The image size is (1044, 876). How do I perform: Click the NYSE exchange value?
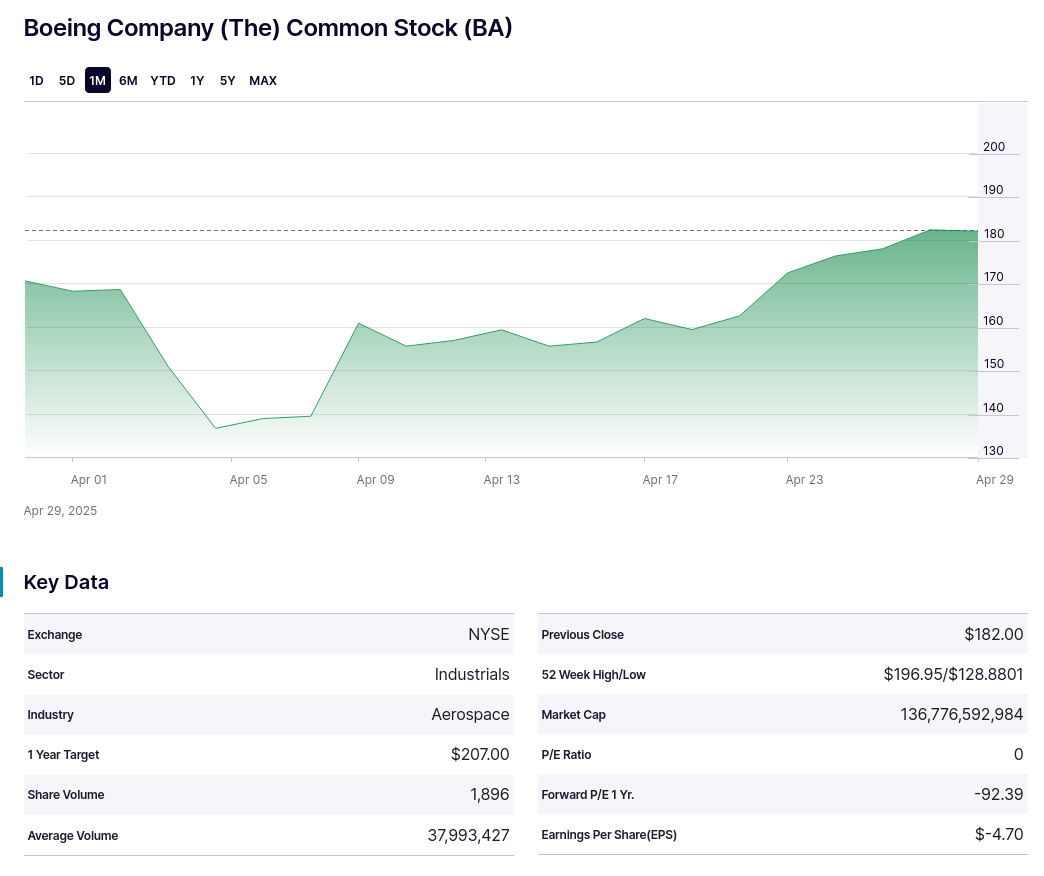coord(489,634)
